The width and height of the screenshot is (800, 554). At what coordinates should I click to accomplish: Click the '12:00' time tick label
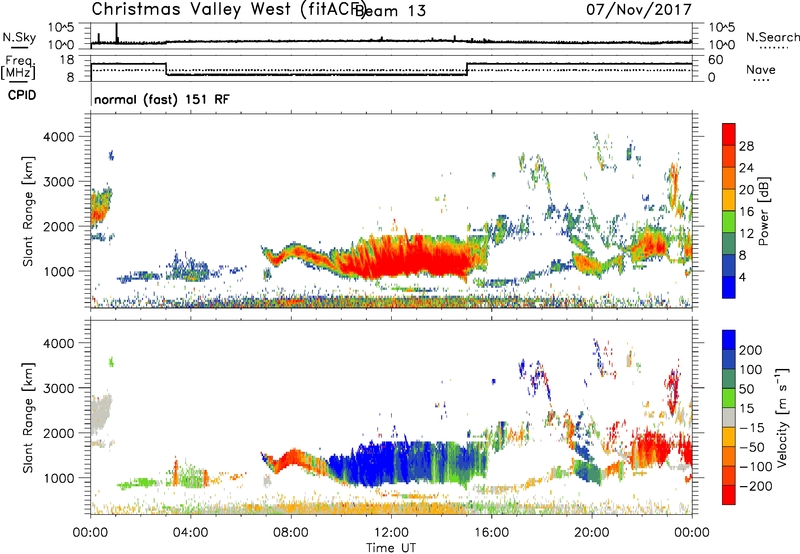click(391, 533)
